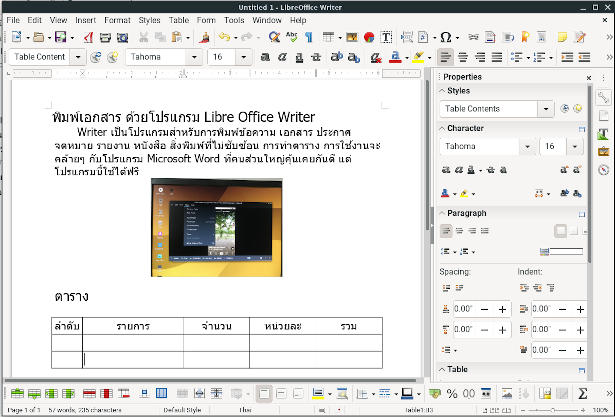Collapse the Character section in Properties
This screenshot has height=417, width=615.
click(442, 128)
